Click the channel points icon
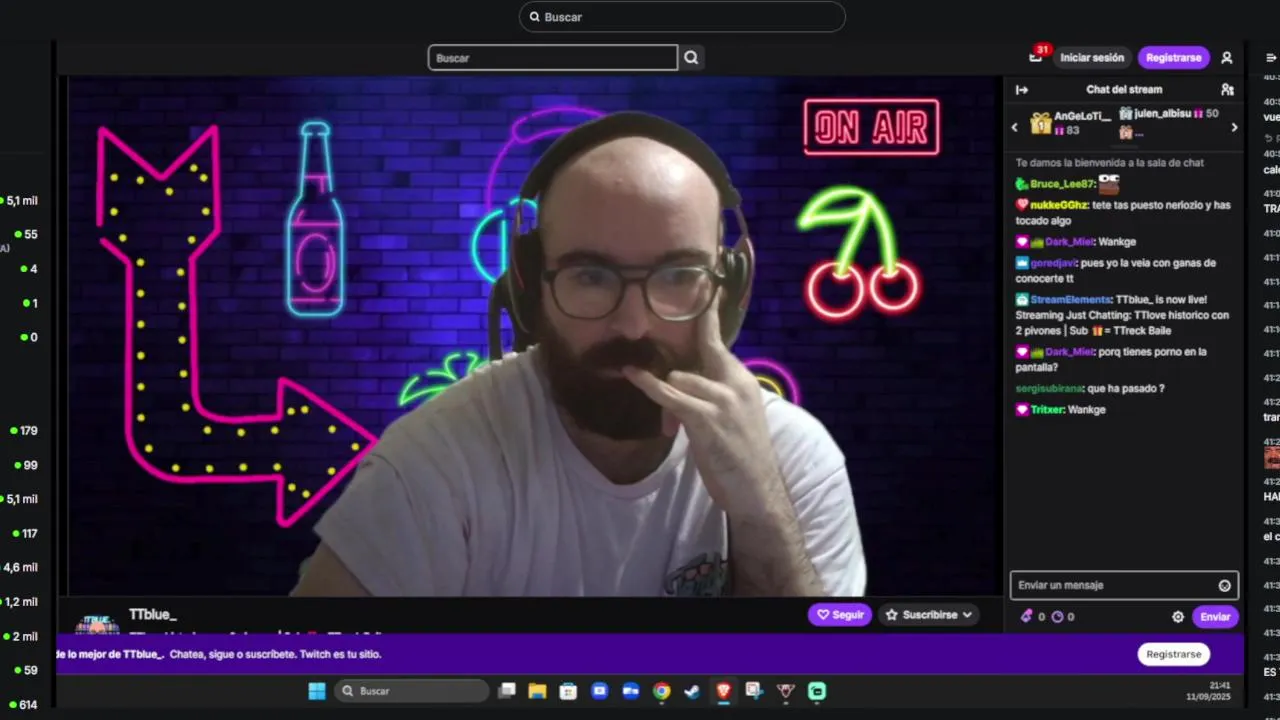 pos(1057,617)
